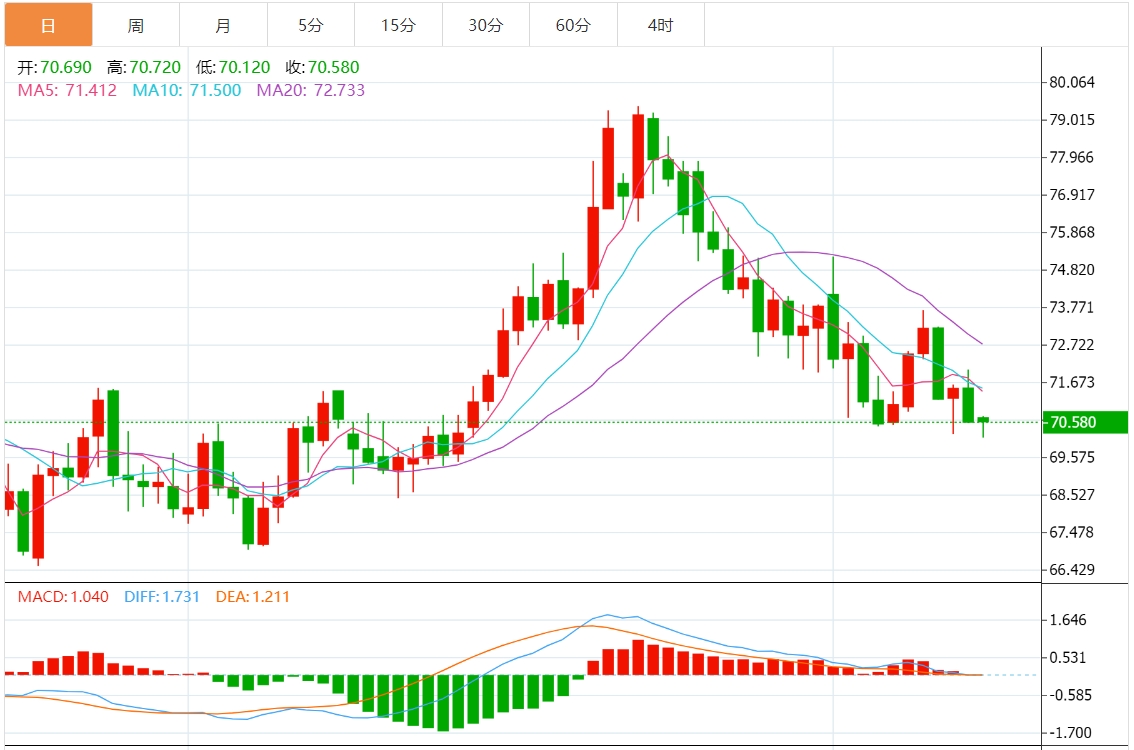This screenshot has height=750, width=1134.
Task: Click the 66.429 price axis label
Action: pos(1072,570)
